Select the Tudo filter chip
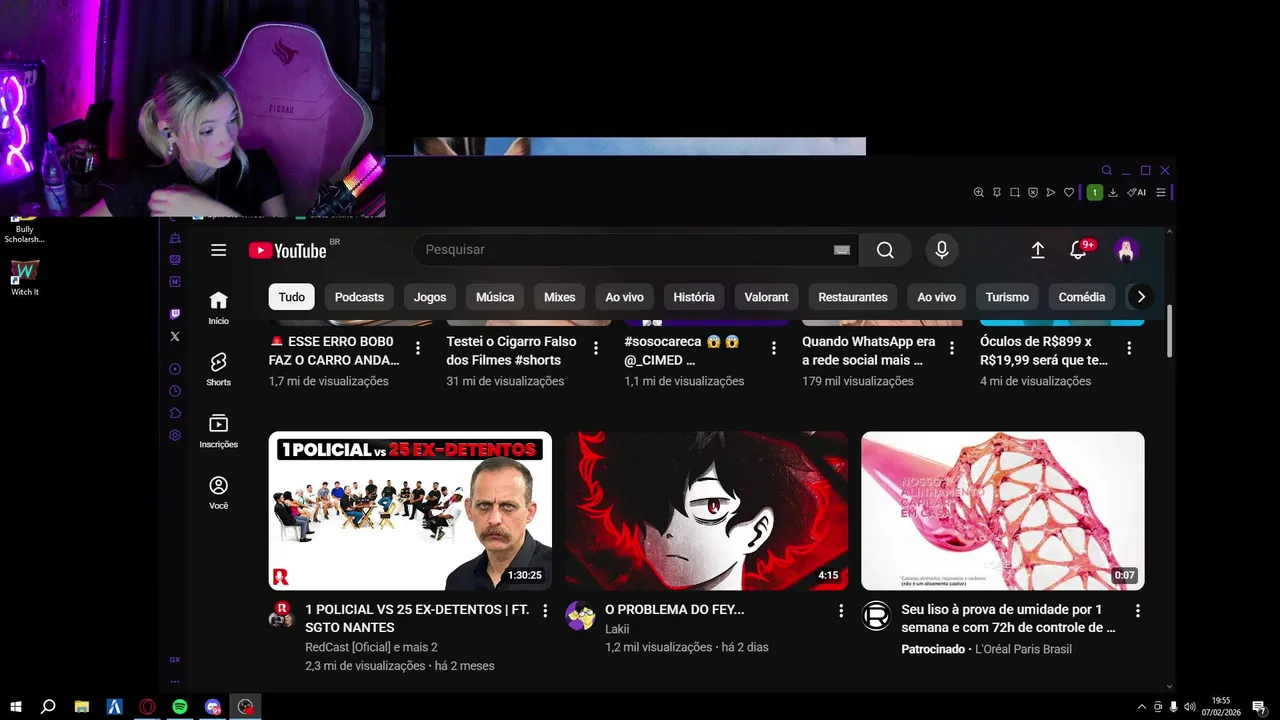 pos(292,297)
